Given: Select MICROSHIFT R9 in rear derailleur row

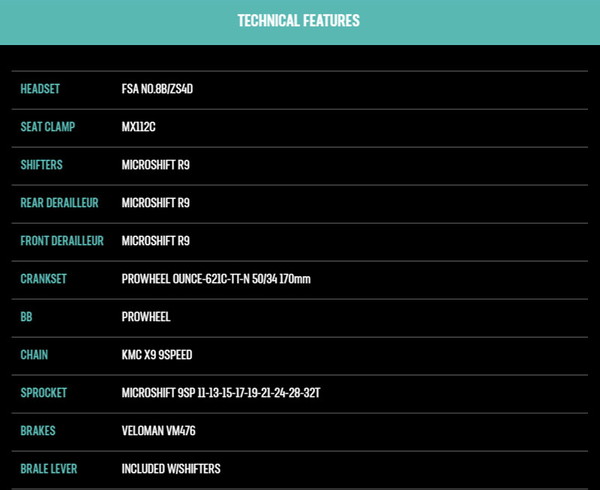Looking at the screenshot, I should coord(155,203).
